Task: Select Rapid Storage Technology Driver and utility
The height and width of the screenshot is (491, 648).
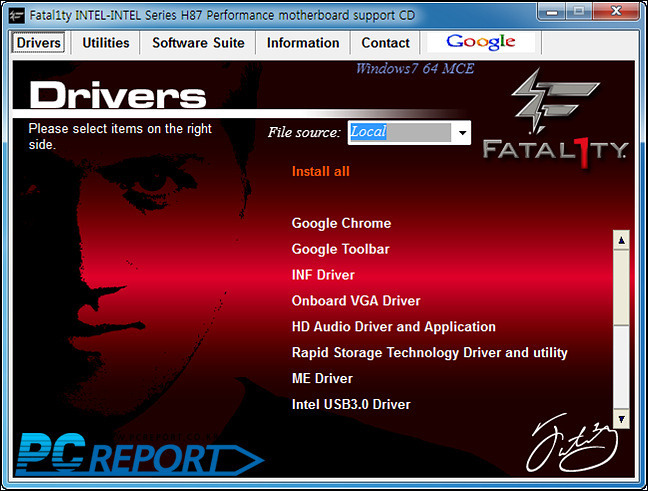Action: click(x=429, y=353)
